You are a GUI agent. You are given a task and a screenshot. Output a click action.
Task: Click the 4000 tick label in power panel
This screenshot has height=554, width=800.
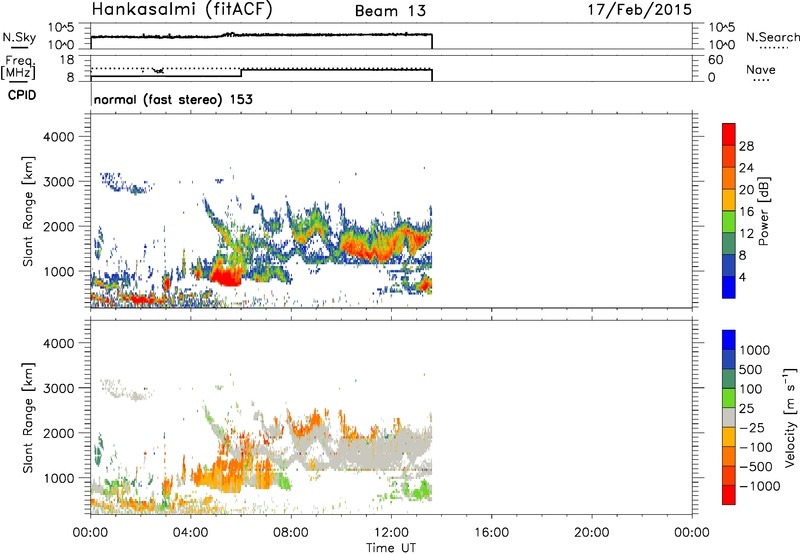pos(58,137)
